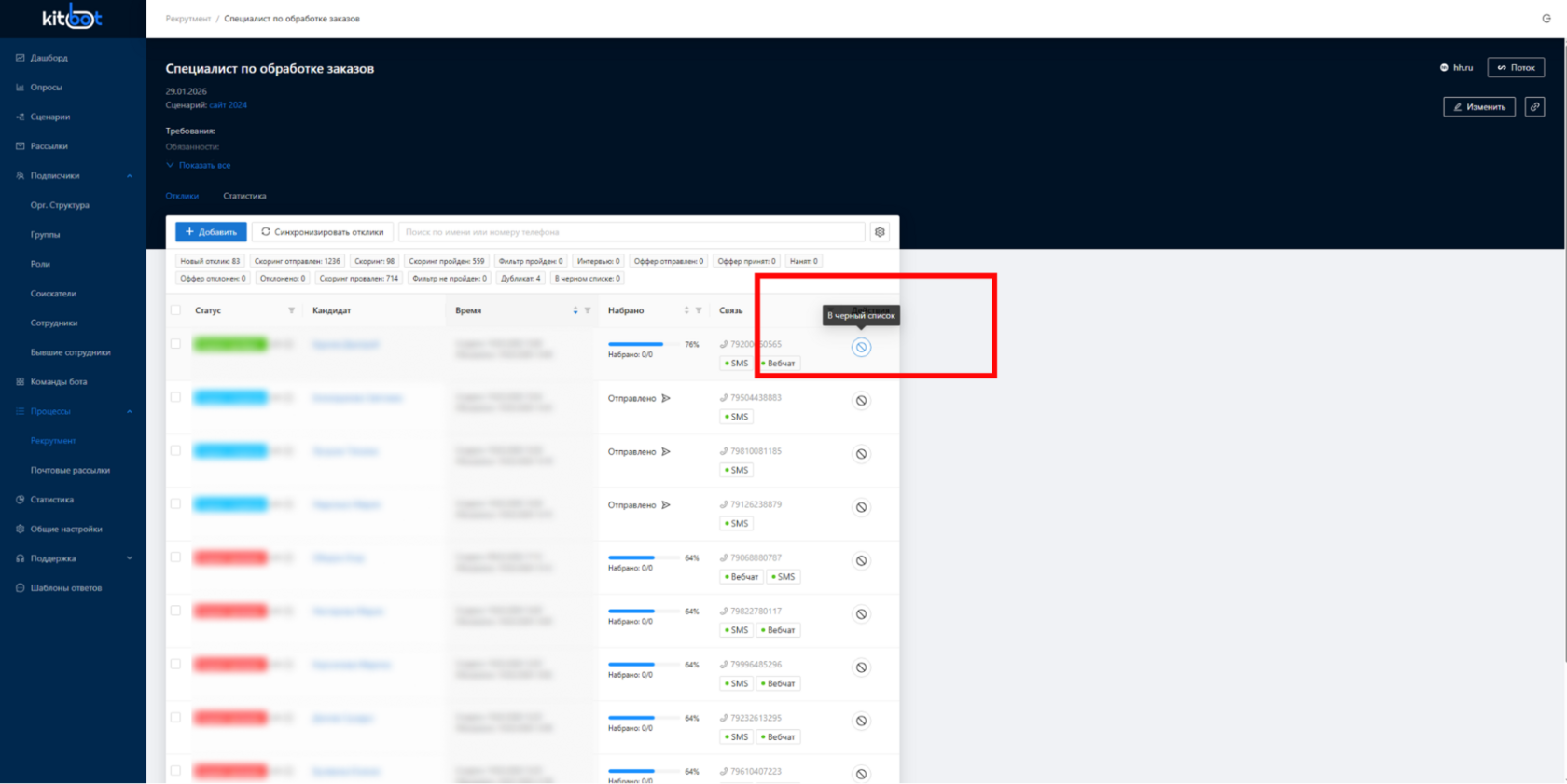Open the Время column filter icon
This screenshot has width=1567, height=784.
(588, 310)
